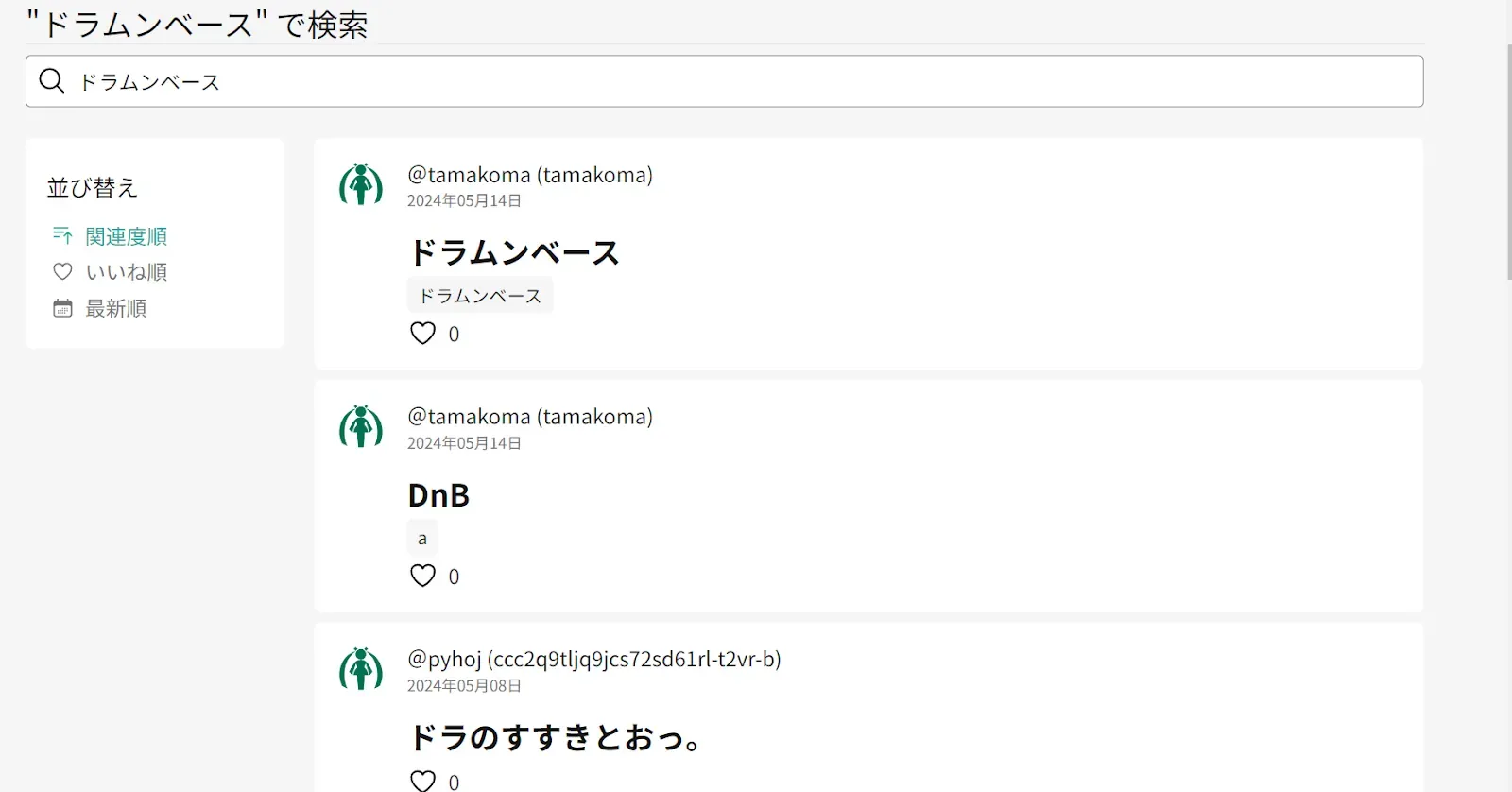Sort results by 関連度順
1512x792 pixels.
click(126, 236)
